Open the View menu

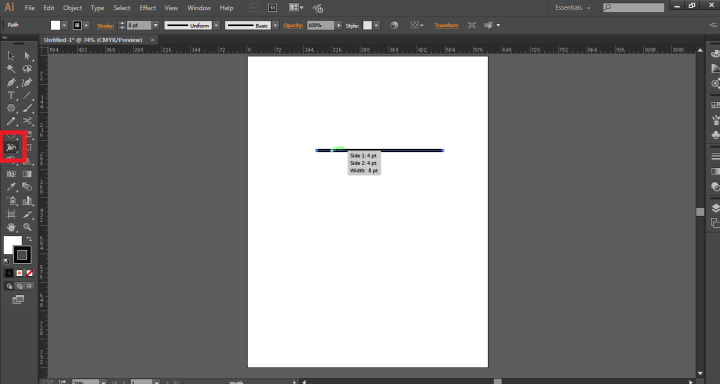tap(171, 8)
